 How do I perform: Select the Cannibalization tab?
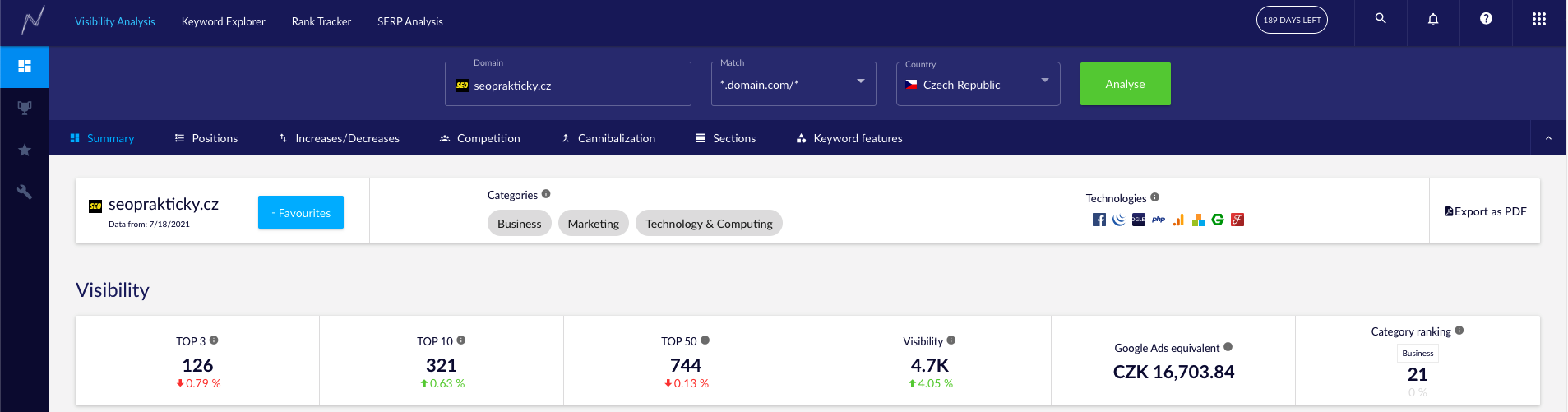(608, 138)
